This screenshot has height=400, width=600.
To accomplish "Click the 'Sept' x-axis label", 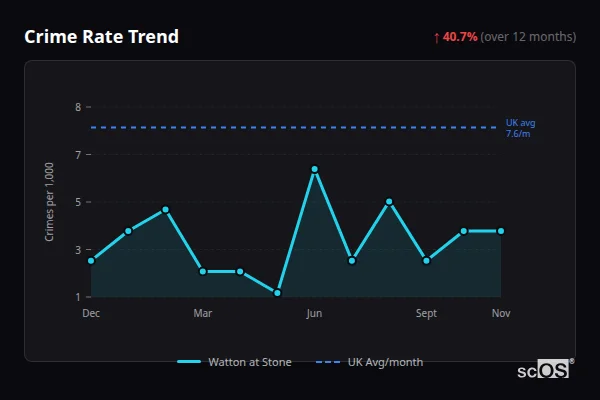I will 426,313.
